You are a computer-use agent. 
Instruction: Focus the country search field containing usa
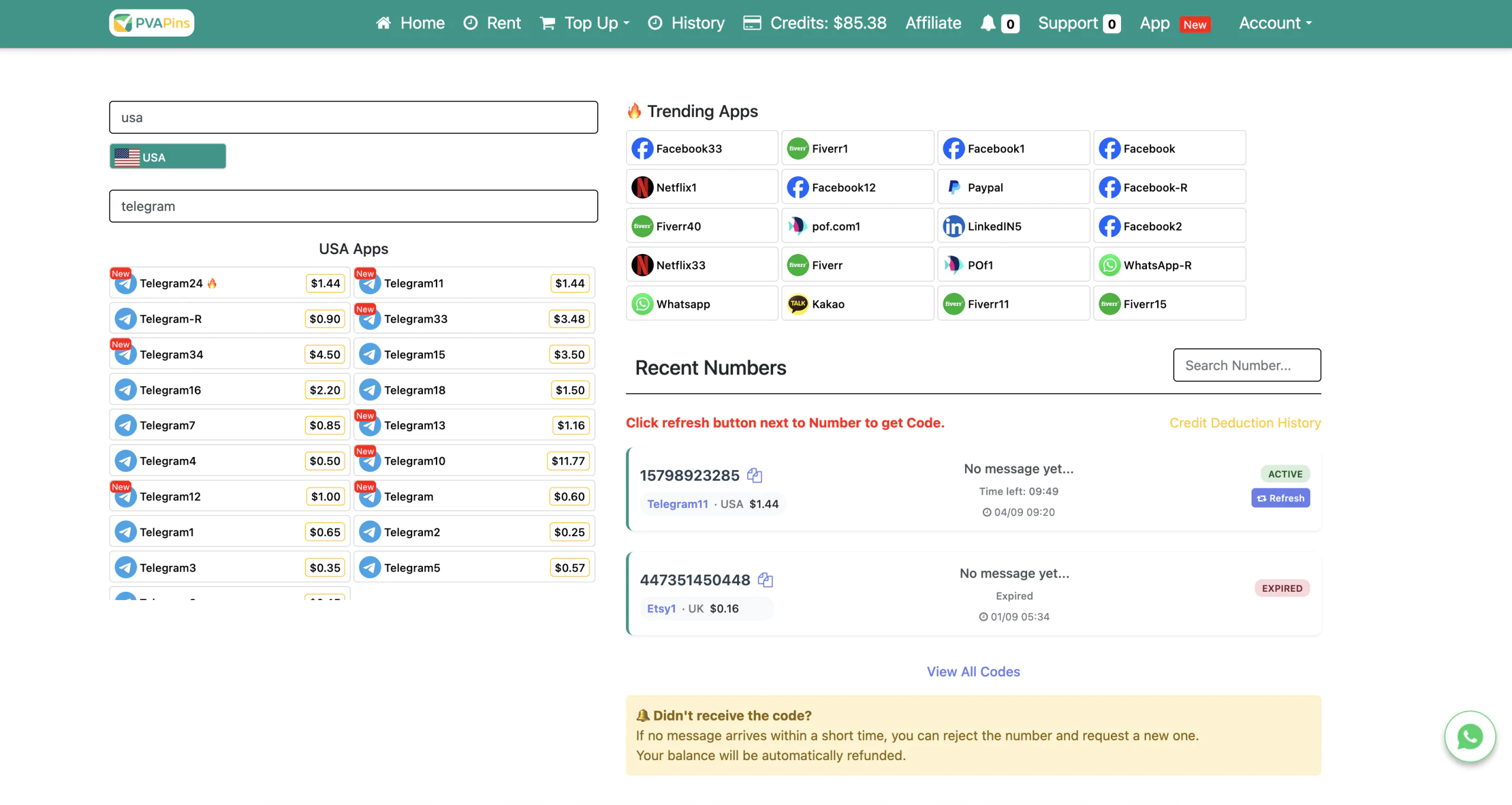(x=353, y=118)
